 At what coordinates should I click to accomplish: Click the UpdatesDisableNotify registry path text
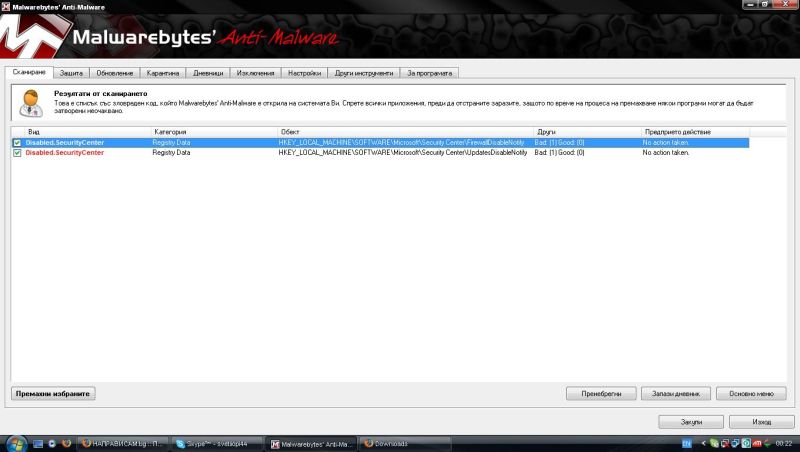[x=403, y=153]
